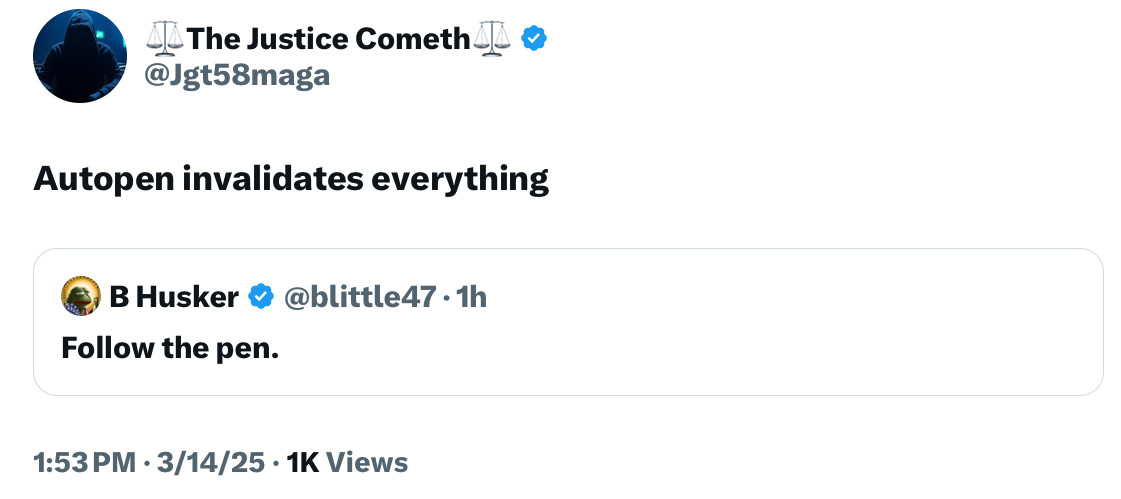The width and height of the screenshot is (1121, 499).
Task: Open The Justice Cometh hooded profile avatar
Action: (x=80, y=56)
